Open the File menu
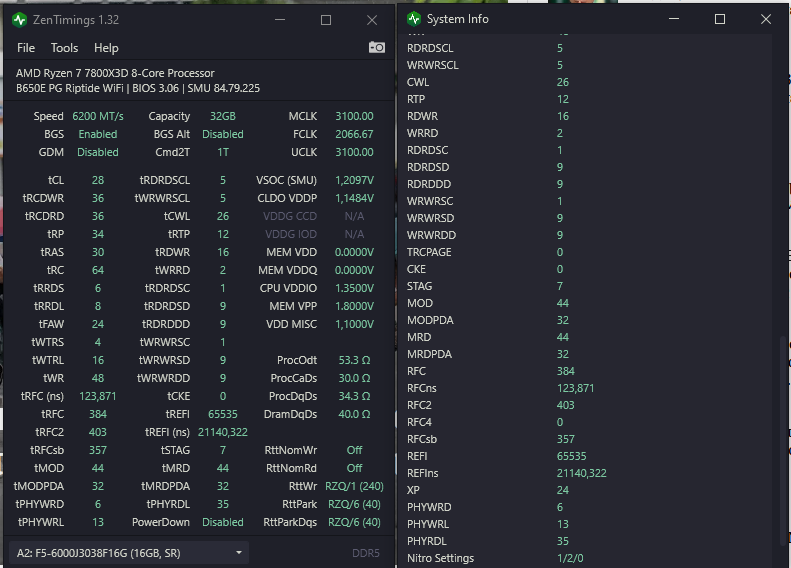The image size is (791, 568). pos(26,48)
